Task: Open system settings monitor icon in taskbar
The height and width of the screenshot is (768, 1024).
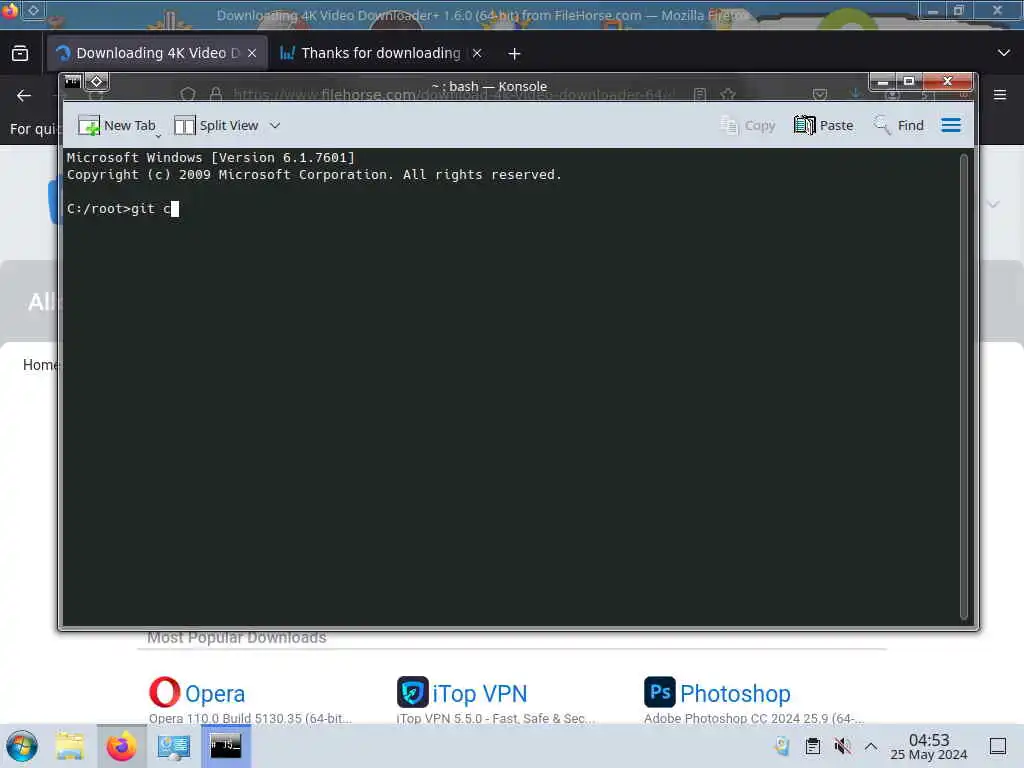Action: tap(174, 746)
